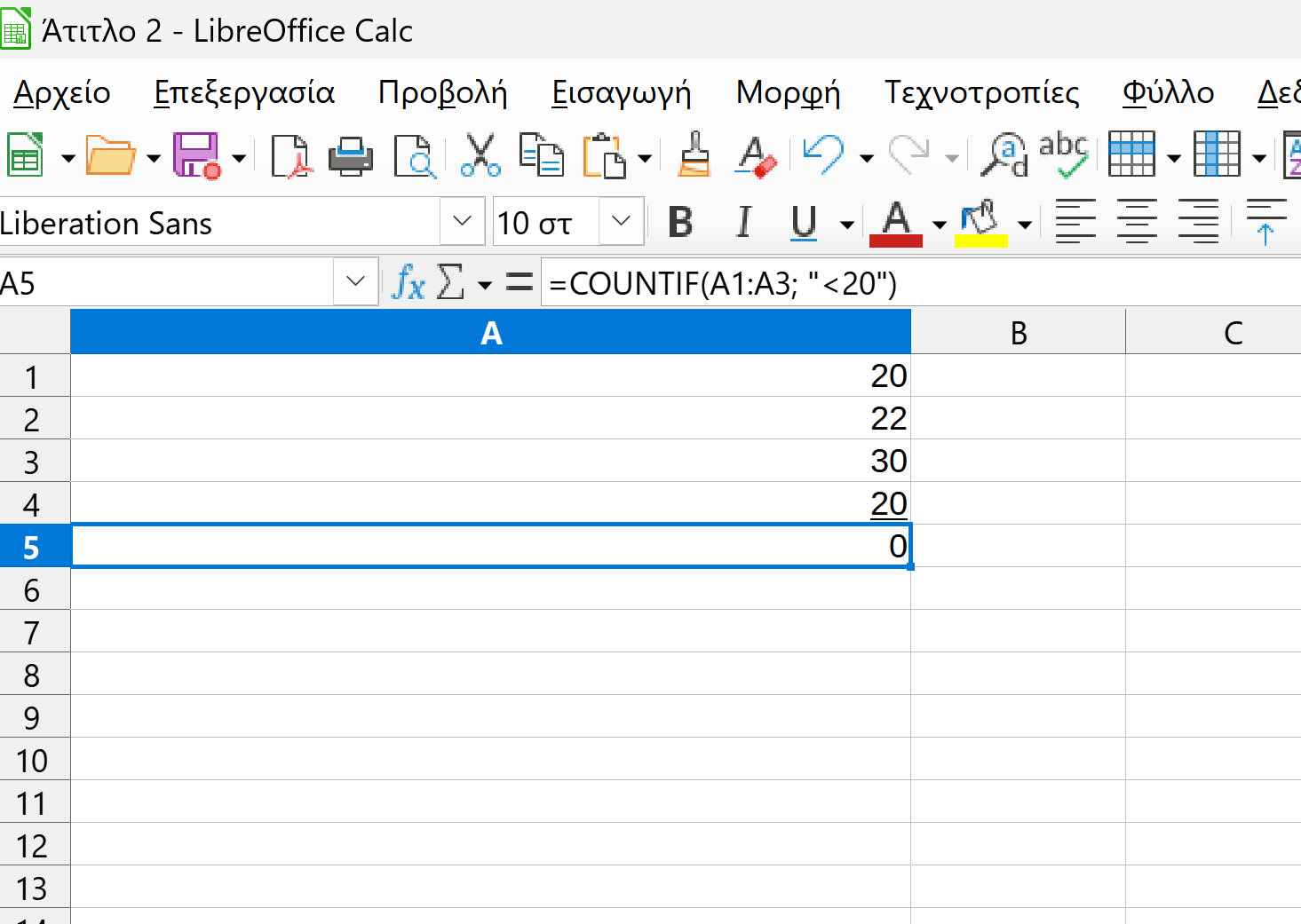Click the row 7 header
This screenshot has width=1301, height=924.
[x=32, y=633]
